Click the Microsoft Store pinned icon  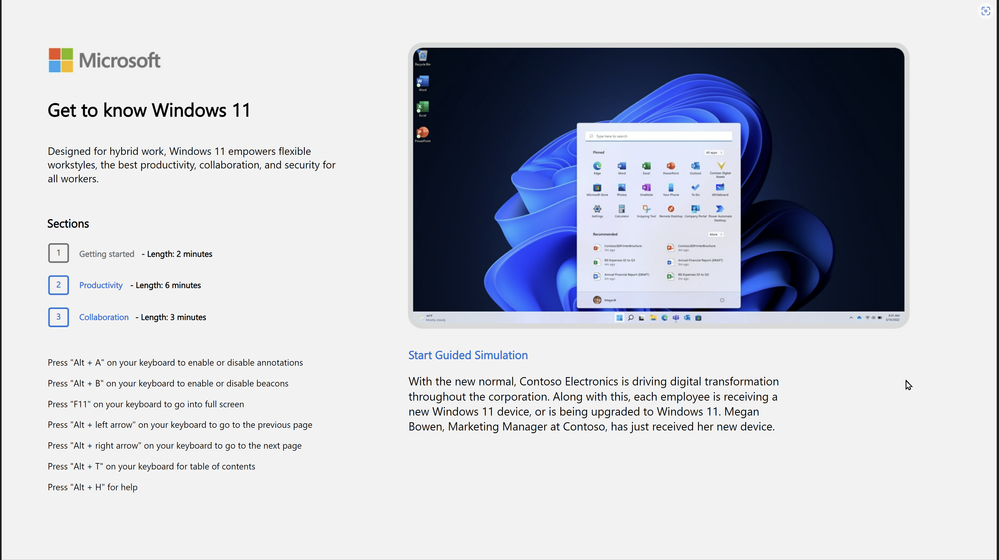[597, 188]
